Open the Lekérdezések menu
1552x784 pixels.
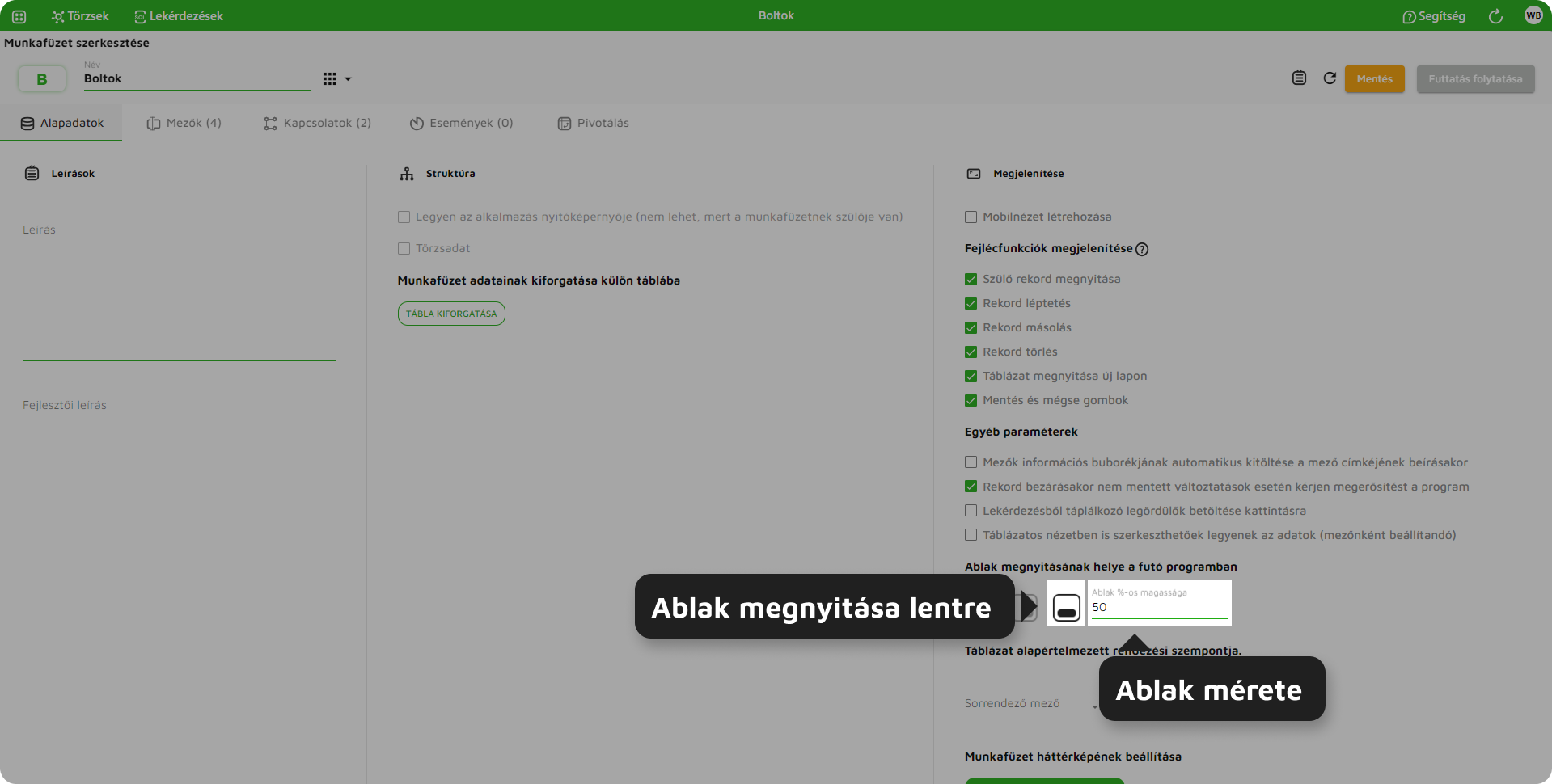[179, 16]
